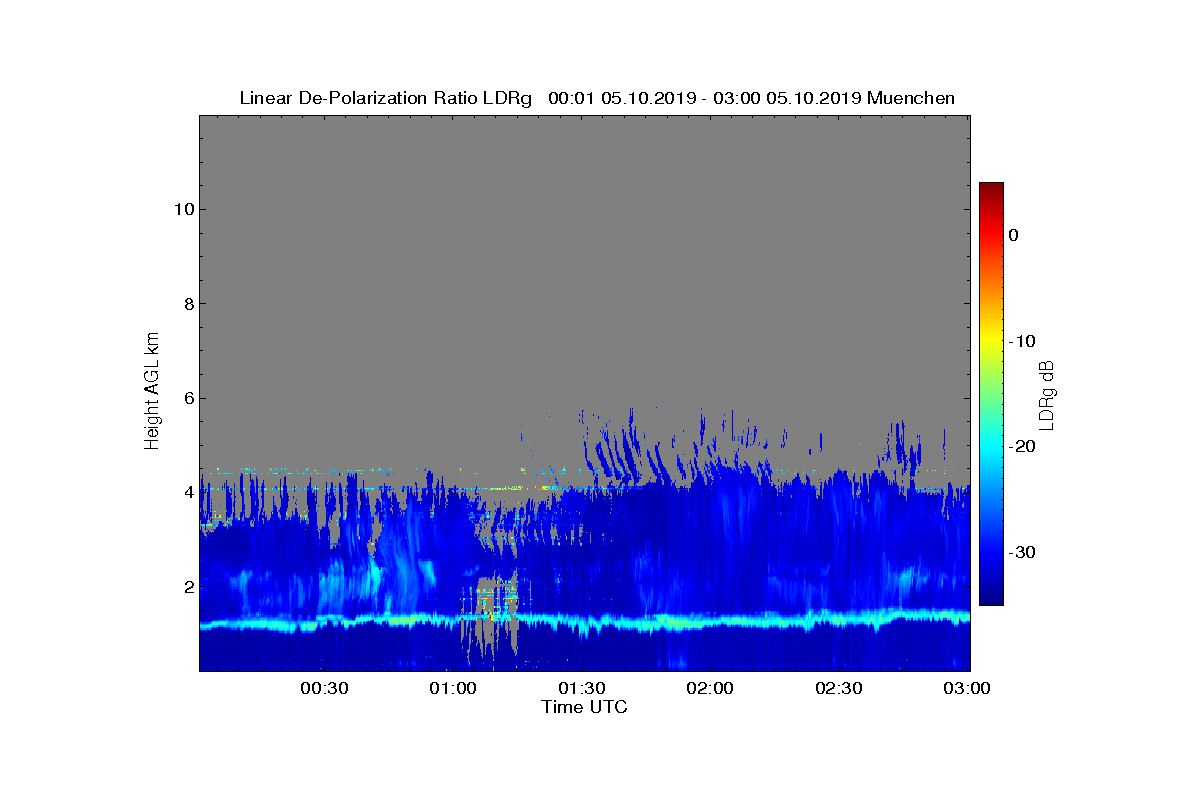Viewport: 1200px width, 800px height.
Task: Click the colorbar tick label '-30'
Action: 1020,552
